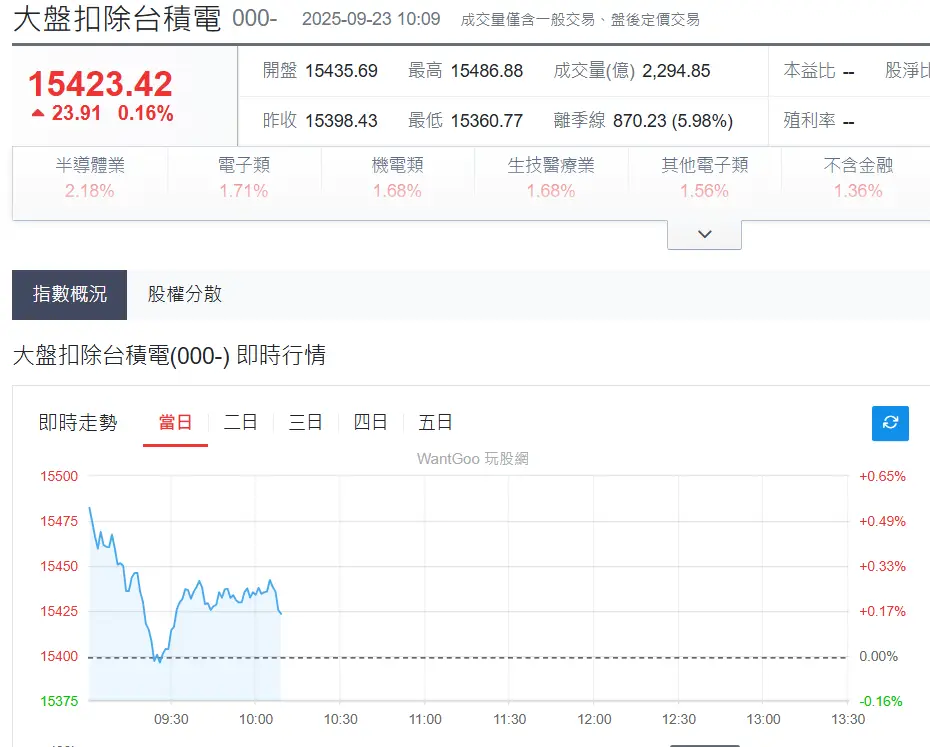930x747 pixels.
Task: Click the 即時走勢 chart label
Action: point(78,423)
